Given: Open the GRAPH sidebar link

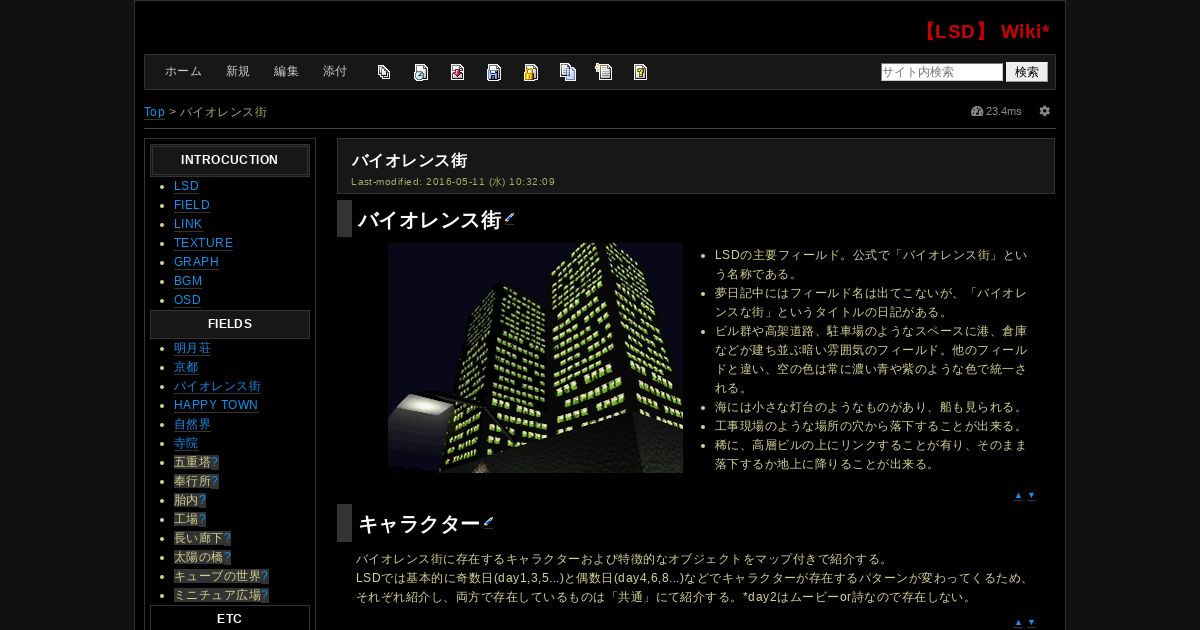Looking at the screenshot, I should click(x=196, y=262).
